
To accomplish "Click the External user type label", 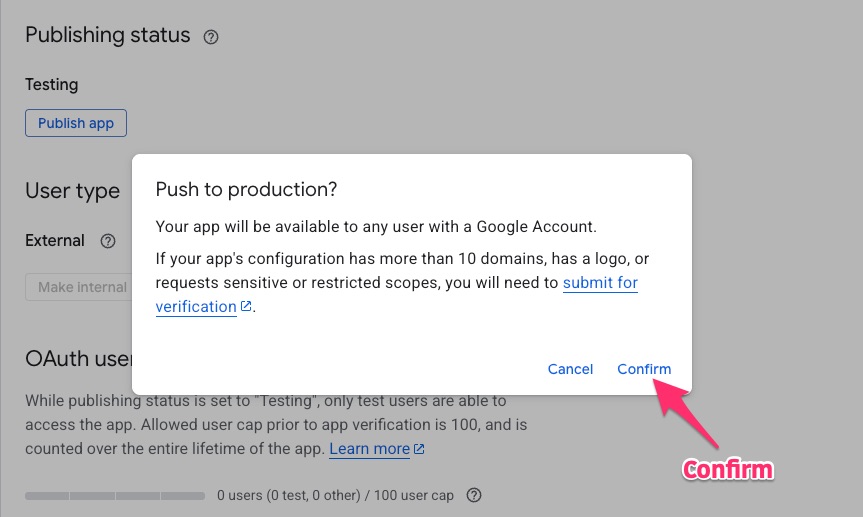I will click(55, 241).
